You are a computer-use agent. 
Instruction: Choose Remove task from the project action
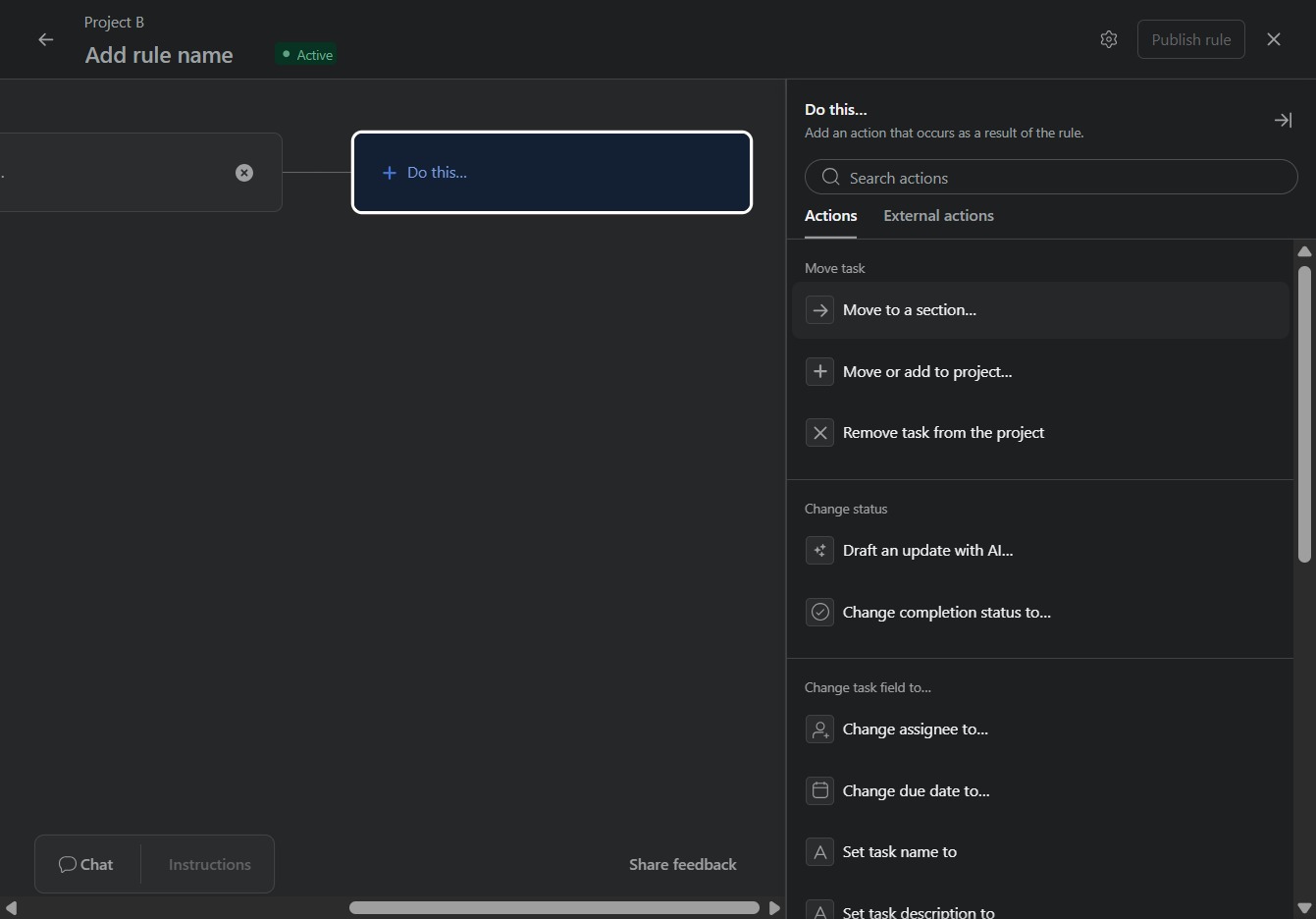[1040, 433]
